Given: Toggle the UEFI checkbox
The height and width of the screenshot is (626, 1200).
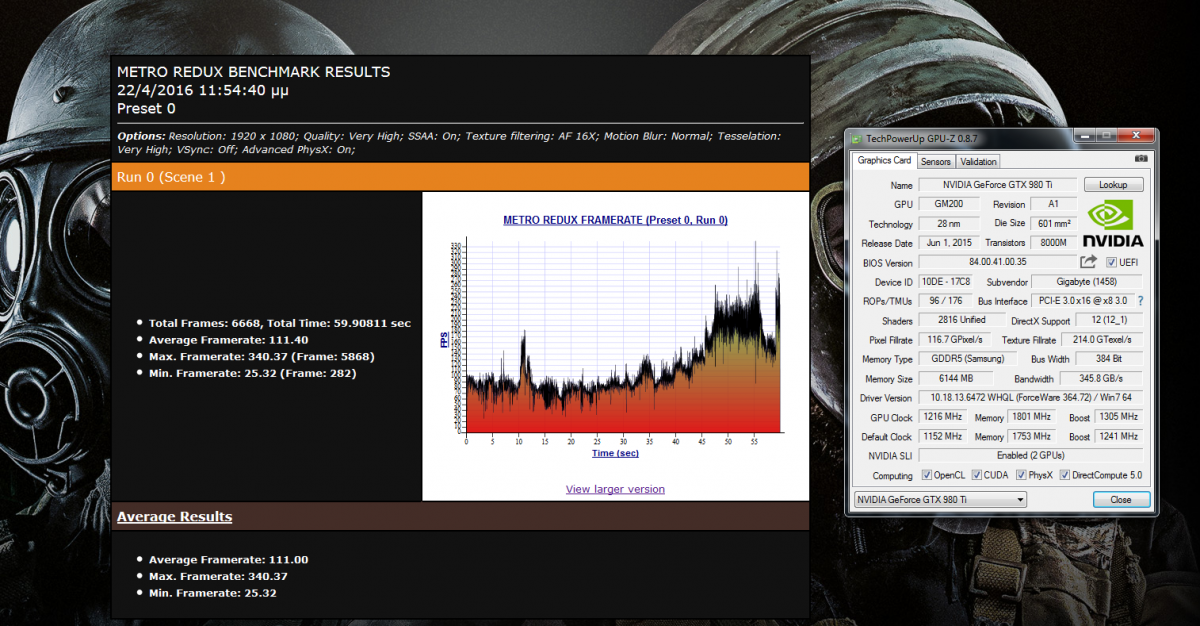Looking at the screenshot, I should pyautogui.click(x=1111, y=262).
